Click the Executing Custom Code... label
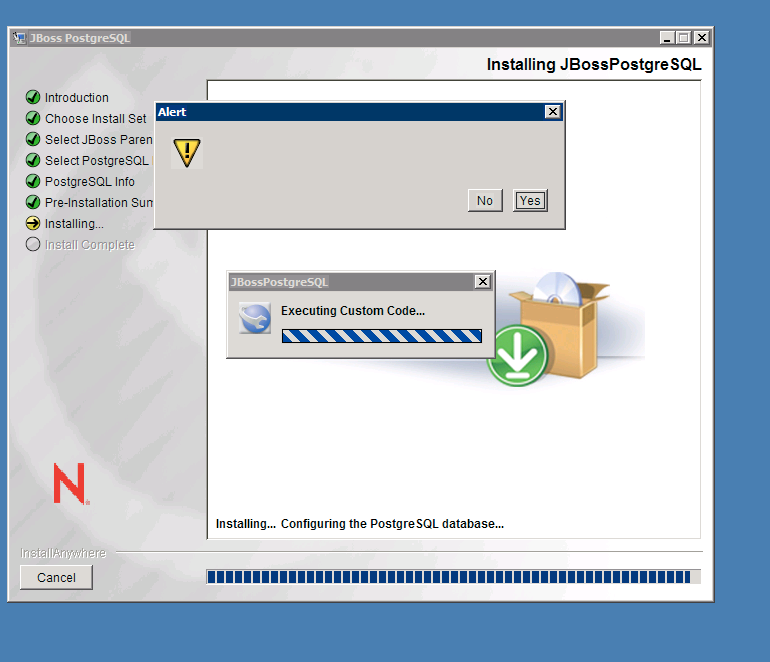 pyautogui.click(x=353, y=311)
